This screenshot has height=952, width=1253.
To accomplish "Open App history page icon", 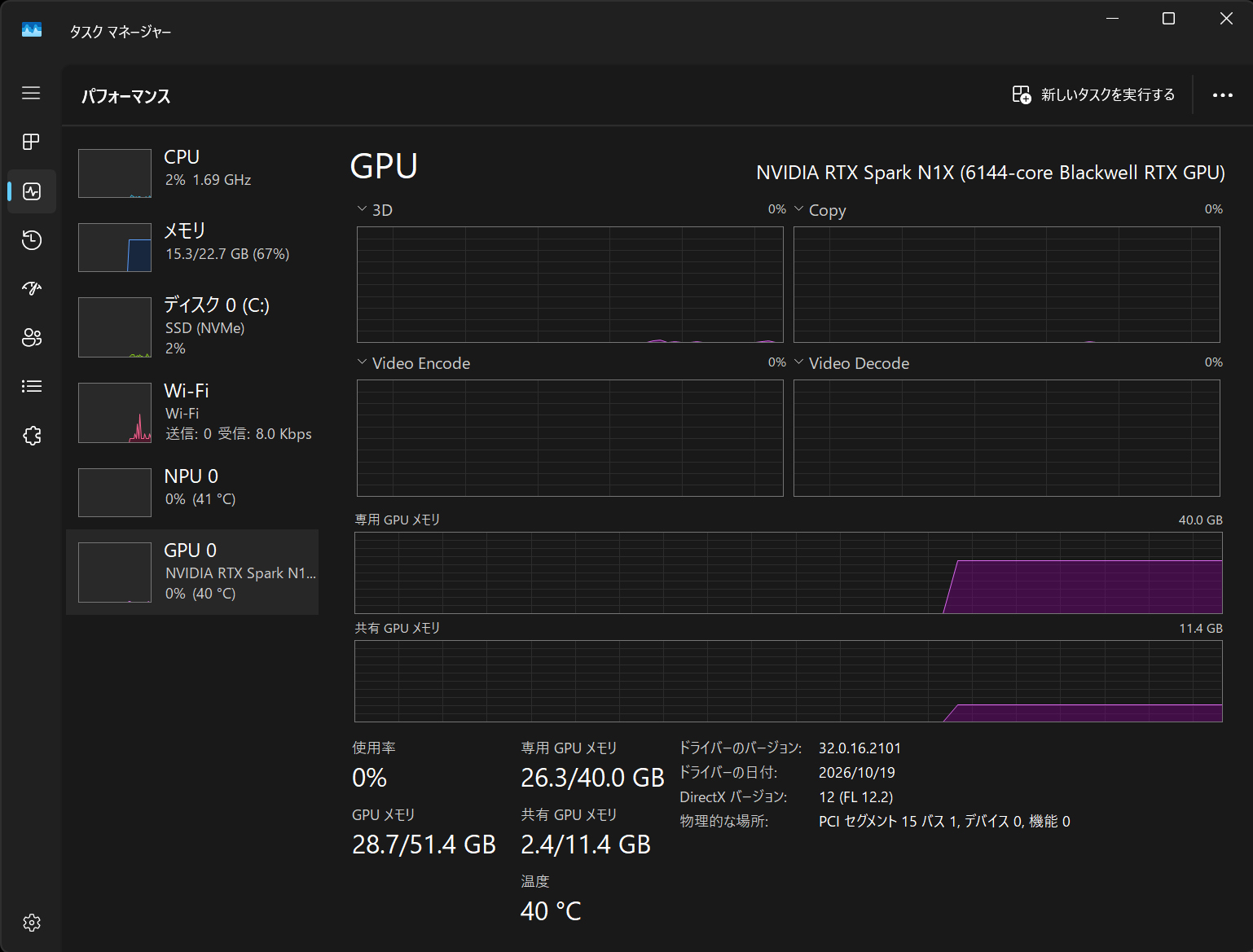I will click(32, 240).
